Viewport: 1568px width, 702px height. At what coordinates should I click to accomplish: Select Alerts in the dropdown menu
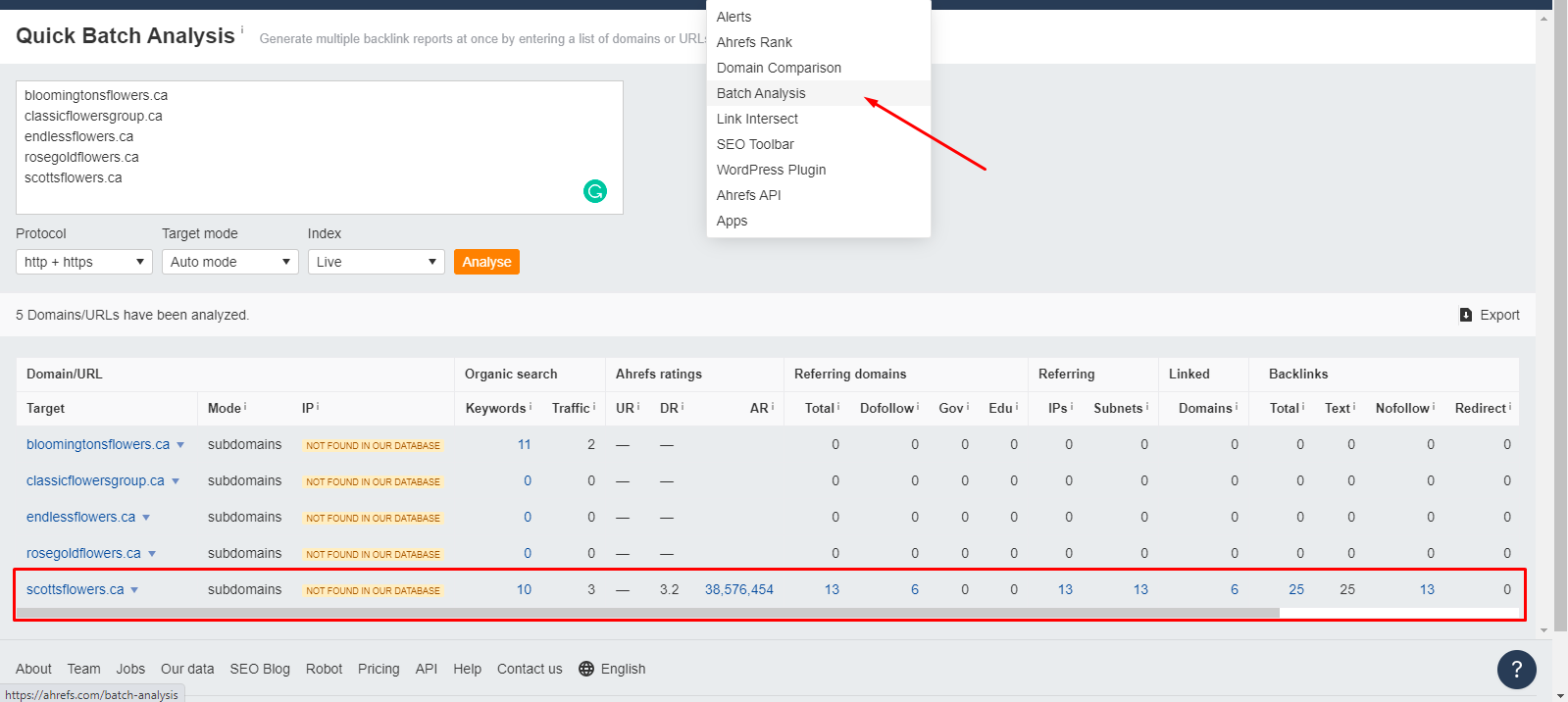pyautogui.click(x=819, y=17)
